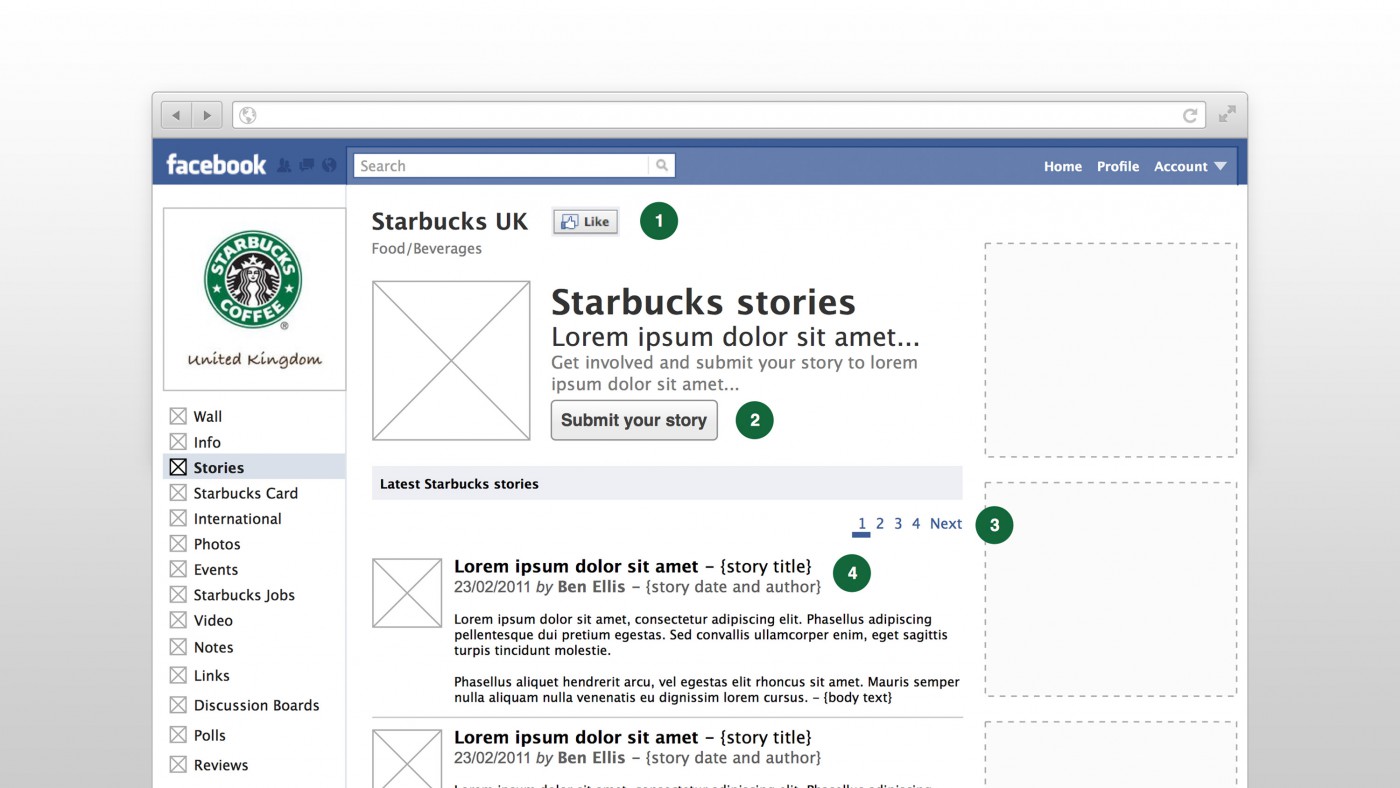Click the icon beside Notes

[x=178, y=647]
